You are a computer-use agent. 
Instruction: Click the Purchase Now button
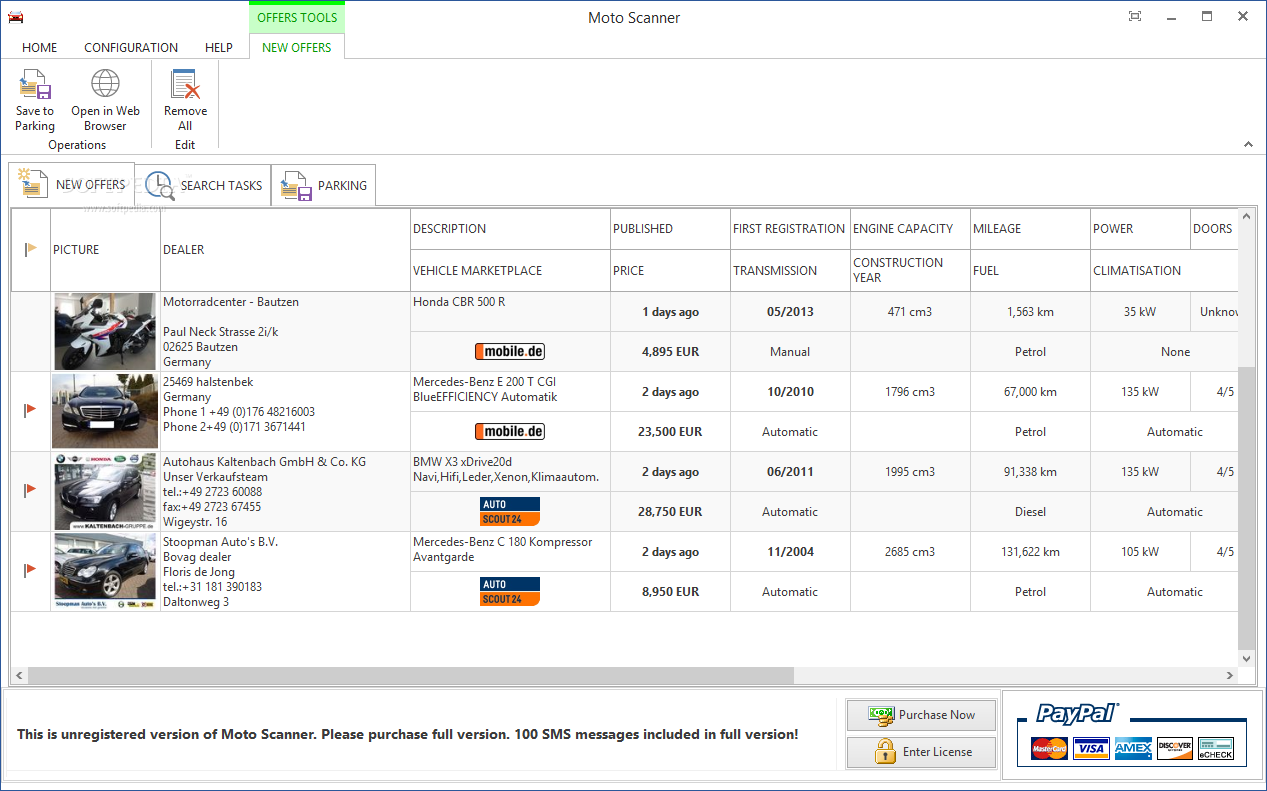pos(922,715)
